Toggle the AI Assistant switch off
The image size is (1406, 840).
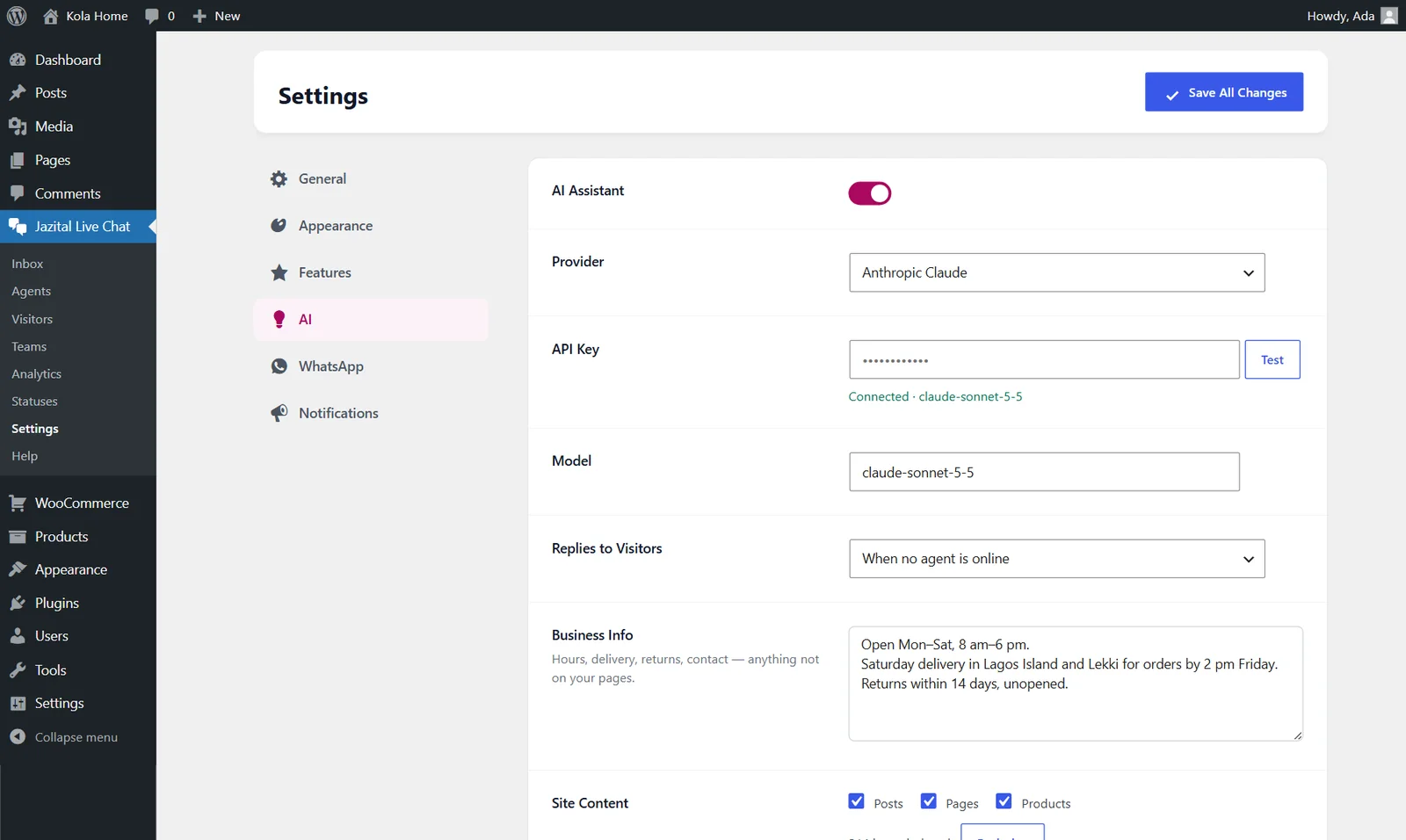point(869,193)
